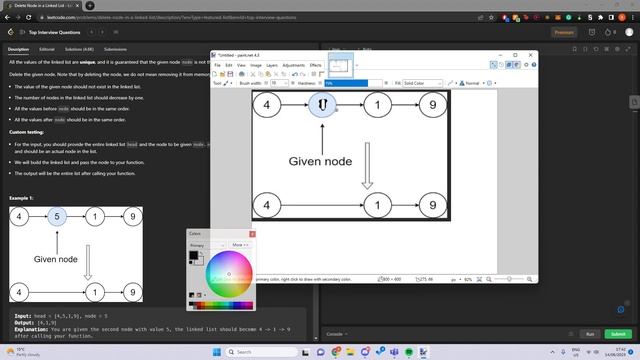Open the Layers menu in paint.net
The height and width of the screenshot is (360, 640).
[272, 65]
